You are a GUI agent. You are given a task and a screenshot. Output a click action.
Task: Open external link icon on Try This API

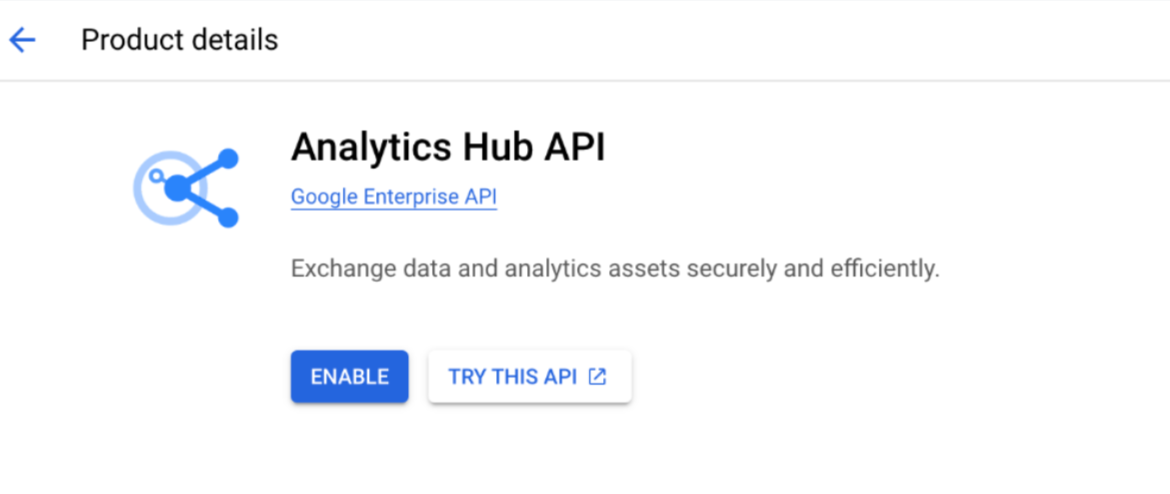point(597,377)
